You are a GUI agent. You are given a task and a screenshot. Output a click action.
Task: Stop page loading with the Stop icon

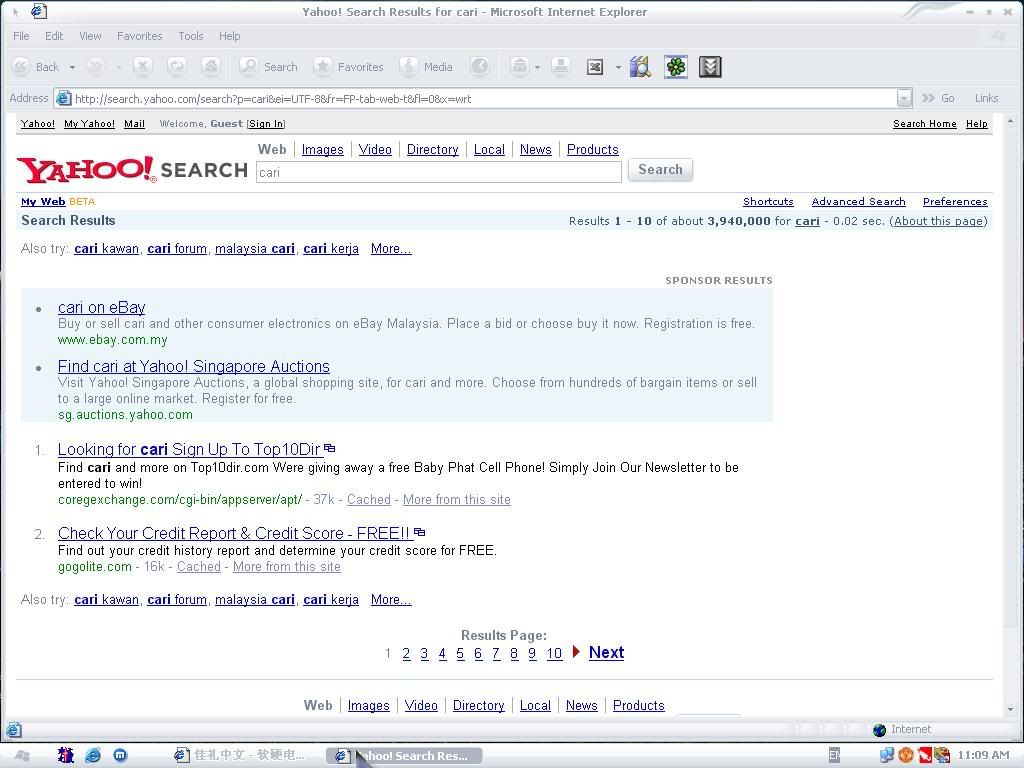(x=142, y=67)
